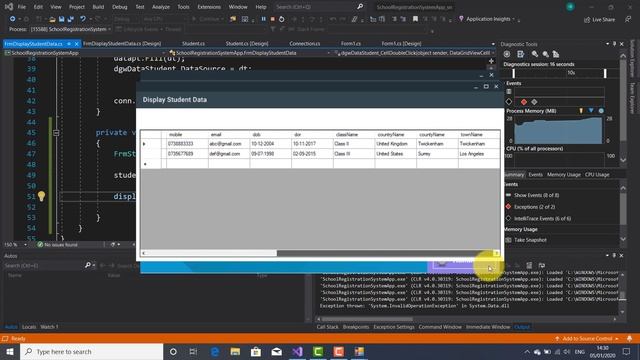Open Solution Explorer side tab
This screenshot has height=360, width=640.
tap(633, 58)
